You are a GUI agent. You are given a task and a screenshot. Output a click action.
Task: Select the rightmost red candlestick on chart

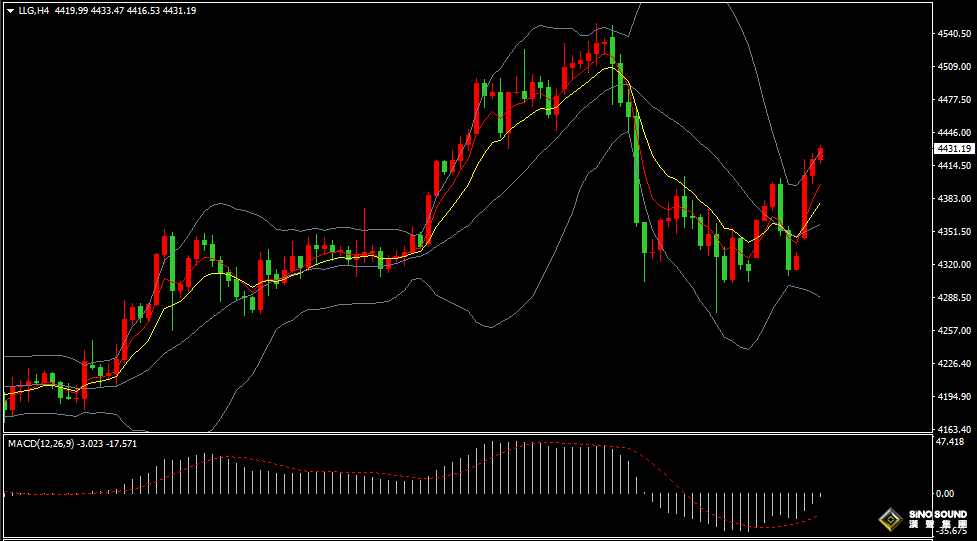tap(821, 155)
